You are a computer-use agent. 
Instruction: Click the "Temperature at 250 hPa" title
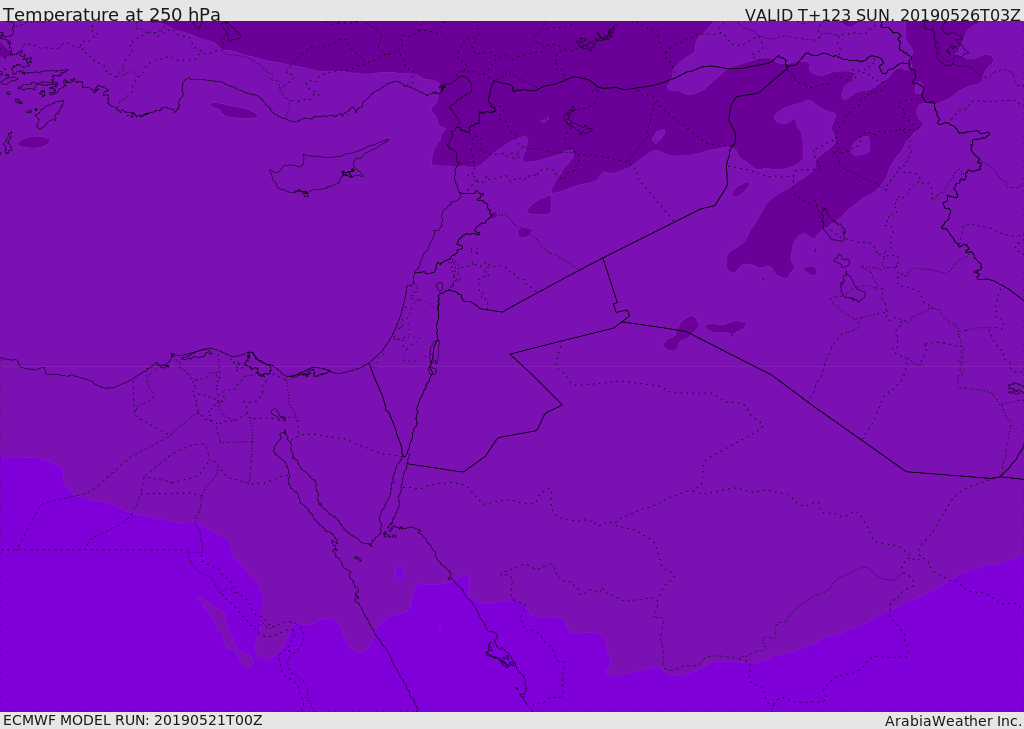pos(111,15)
